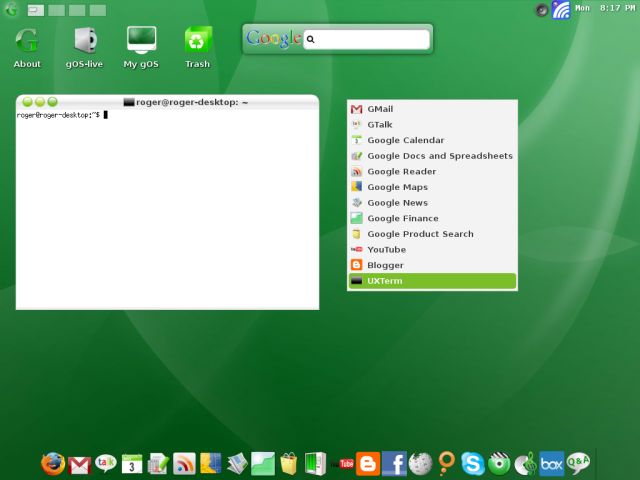Focus the terminal prompt area
This screenshot has width=640, height=480.
pos(167,209)
